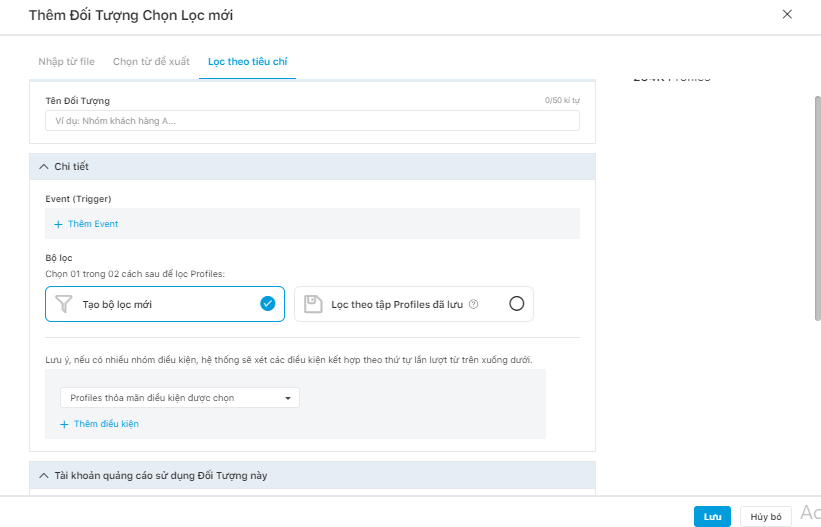
Task: Focus the 'Tên Đối Tượng' name input field
Action: pos(312,120)
